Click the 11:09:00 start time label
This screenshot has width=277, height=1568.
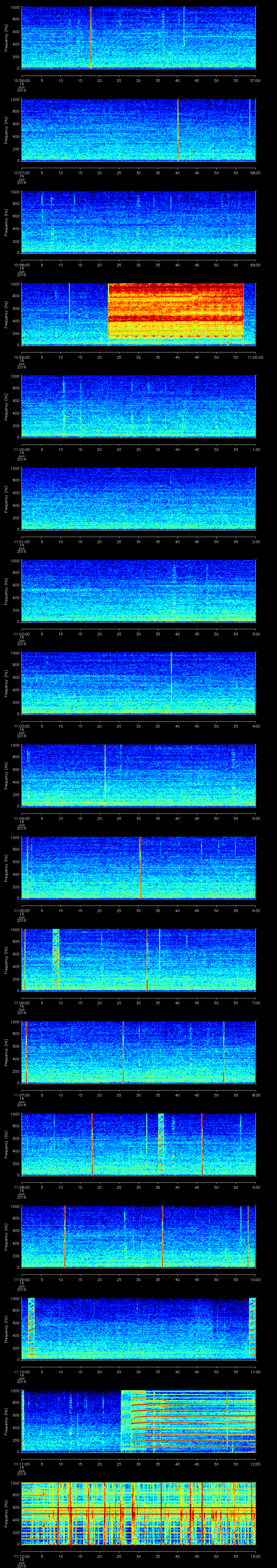21,1280
